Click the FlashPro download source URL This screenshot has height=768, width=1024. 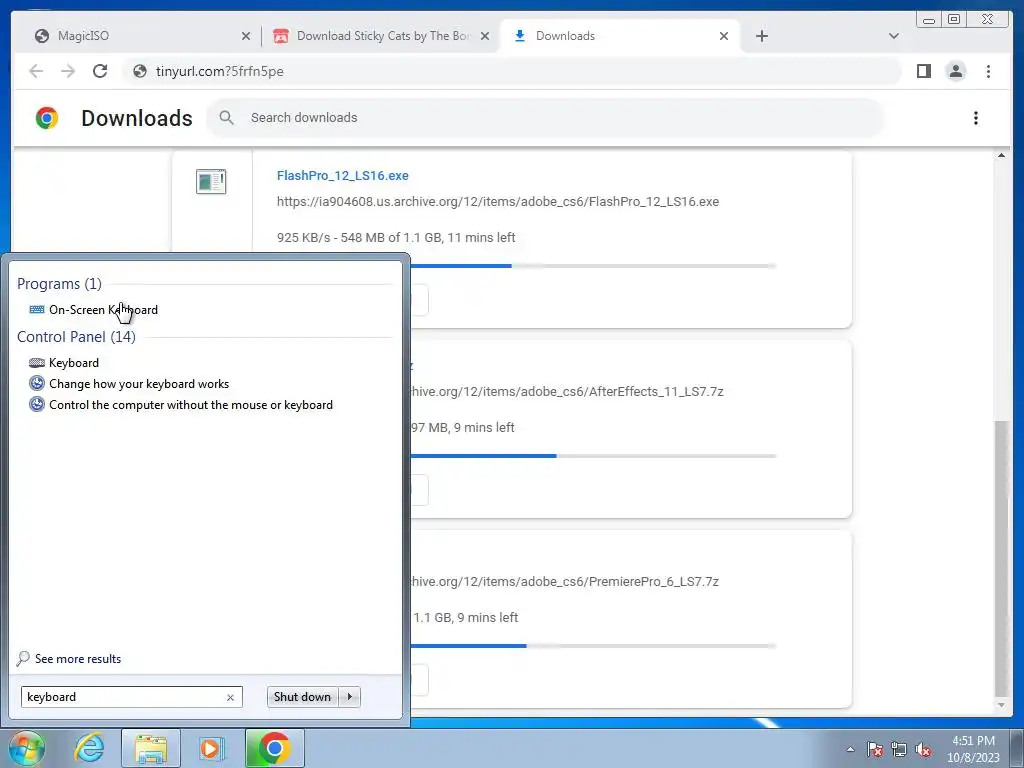point(498,202)
